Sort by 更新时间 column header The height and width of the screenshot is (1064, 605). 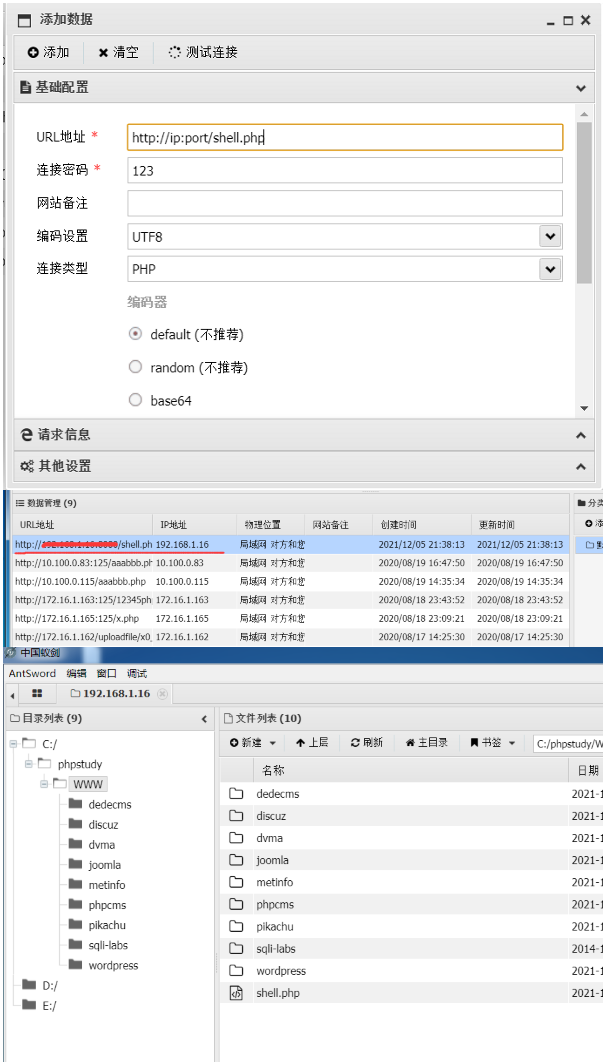pos(520,525)
